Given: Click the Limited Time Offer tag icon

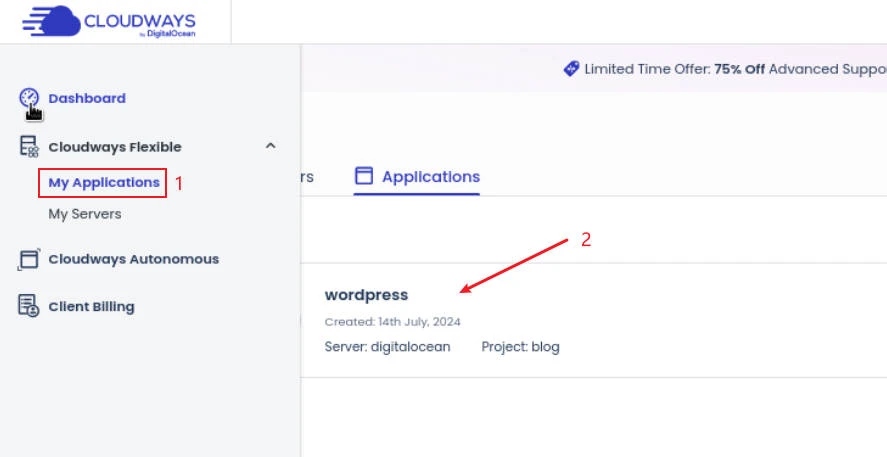Looking at the screenshot, I should pyautogui.click(x=571, y=69).
